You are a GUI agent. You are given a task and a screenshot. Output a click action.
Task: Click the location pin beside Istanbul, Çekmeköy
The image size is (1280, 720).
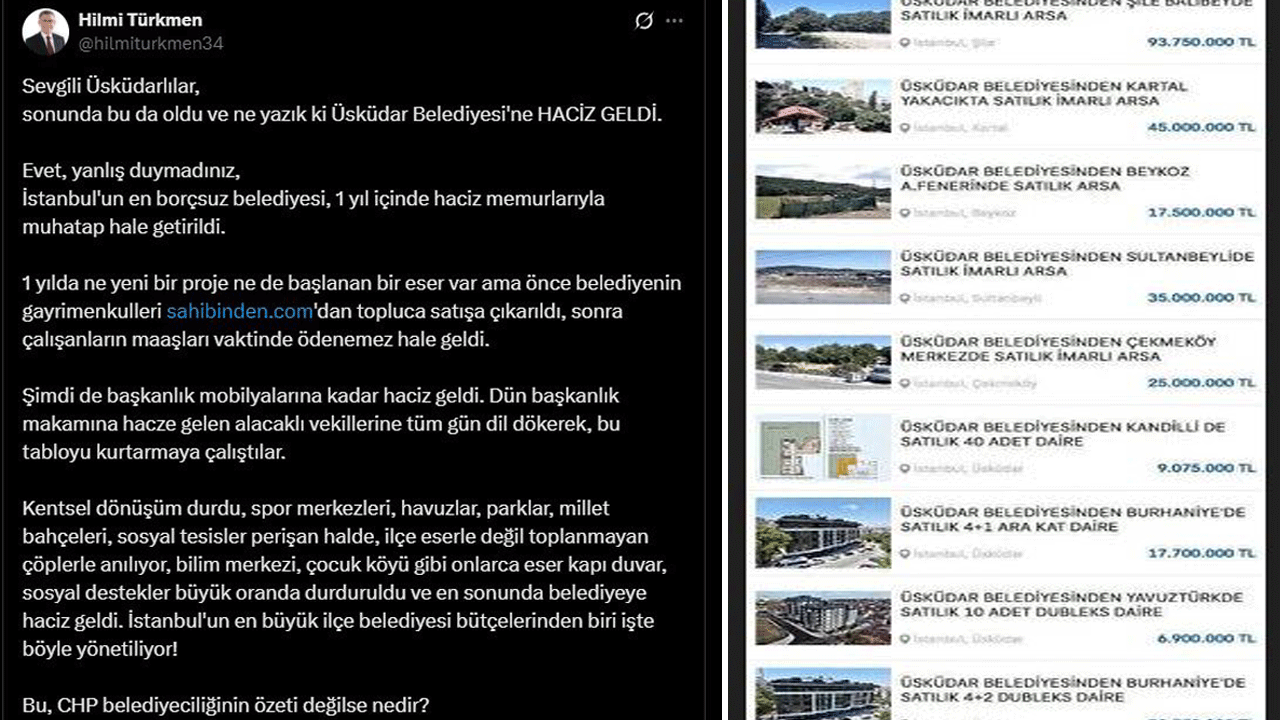point(905,383)
